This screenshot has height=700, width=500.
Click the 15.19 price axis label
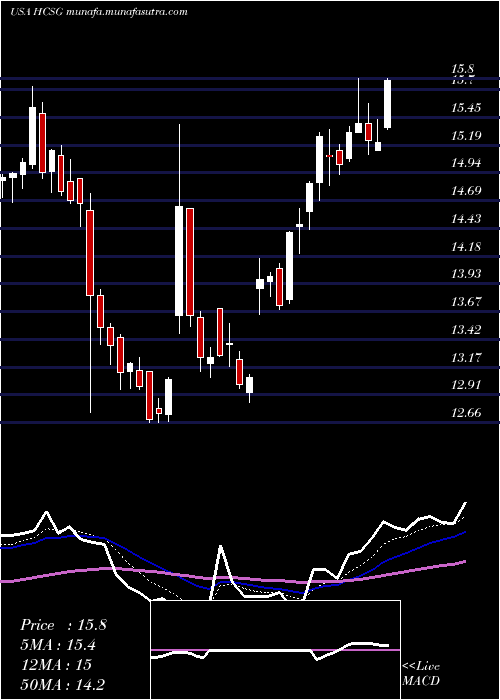[466, 135]
